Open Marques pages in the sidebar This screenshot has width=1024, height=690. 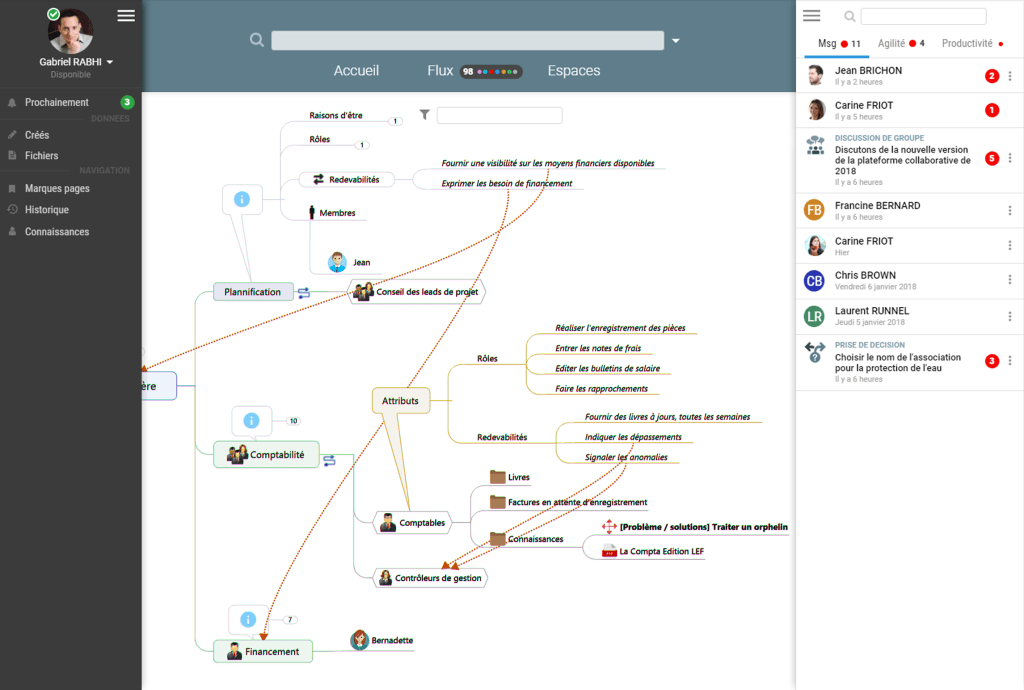pos(57,188)
